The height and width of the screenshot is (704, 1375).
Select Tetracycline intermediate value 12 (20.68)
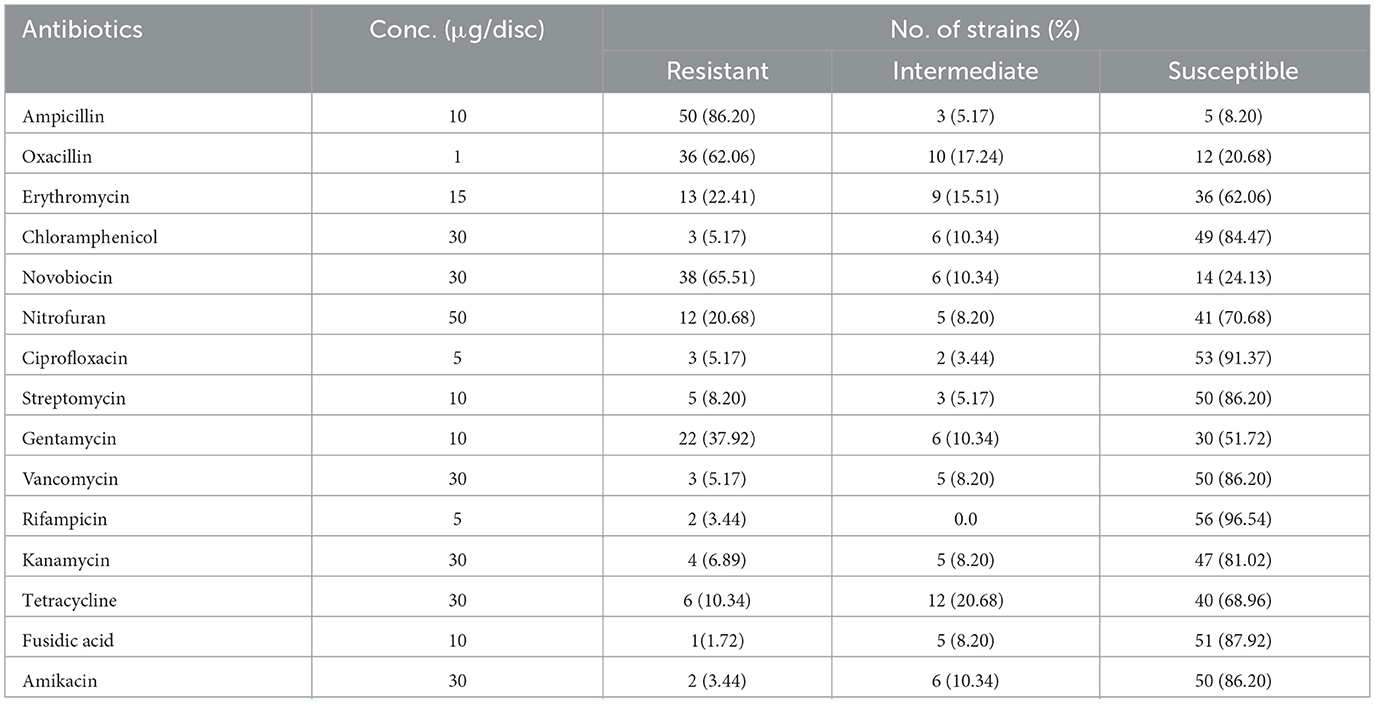(x=965, y=600)
